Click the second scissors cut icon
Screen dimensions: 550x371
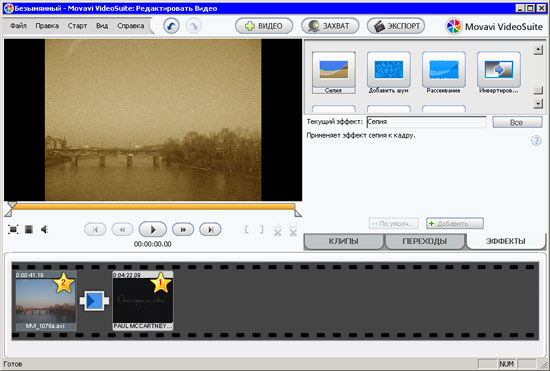(293, 230)
